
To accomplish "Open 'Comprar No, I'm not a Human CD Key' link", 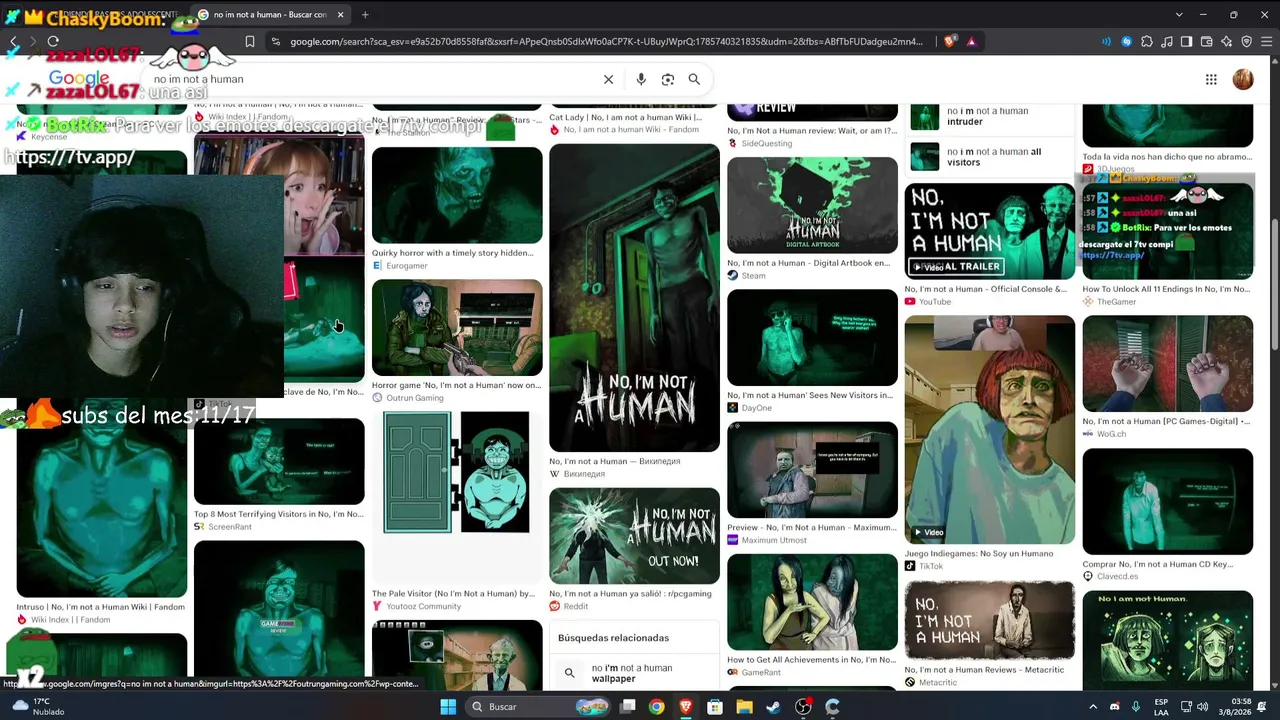I will 1158,564.
